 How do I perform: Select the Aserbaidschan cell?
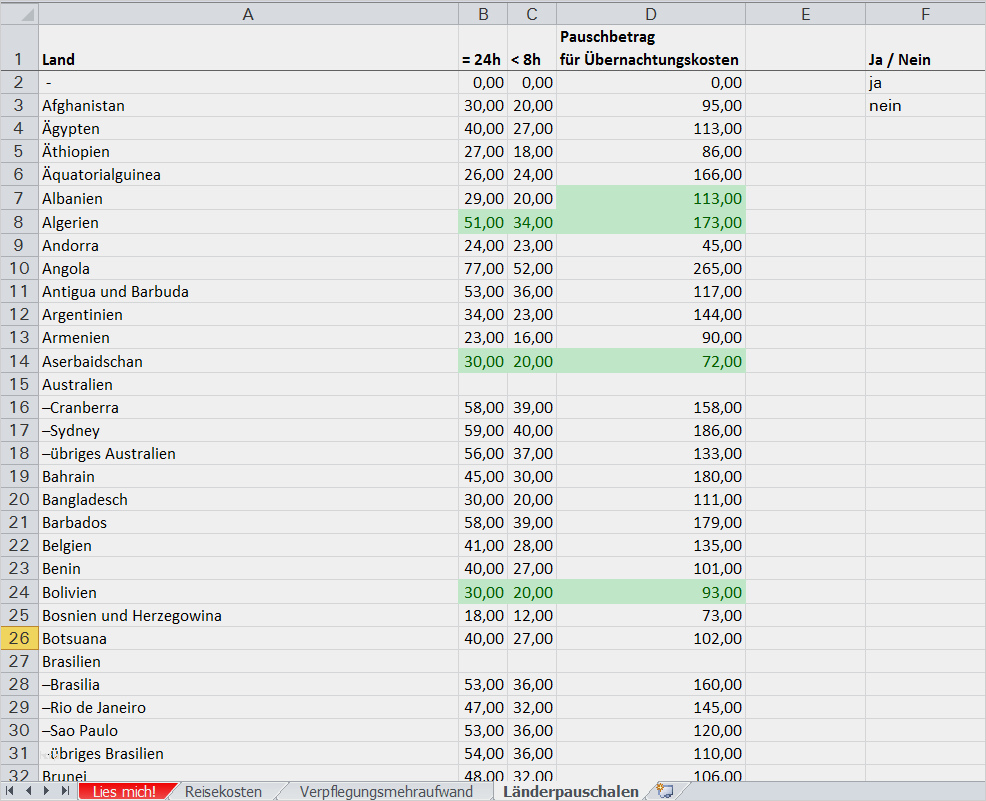coord(248,361)
